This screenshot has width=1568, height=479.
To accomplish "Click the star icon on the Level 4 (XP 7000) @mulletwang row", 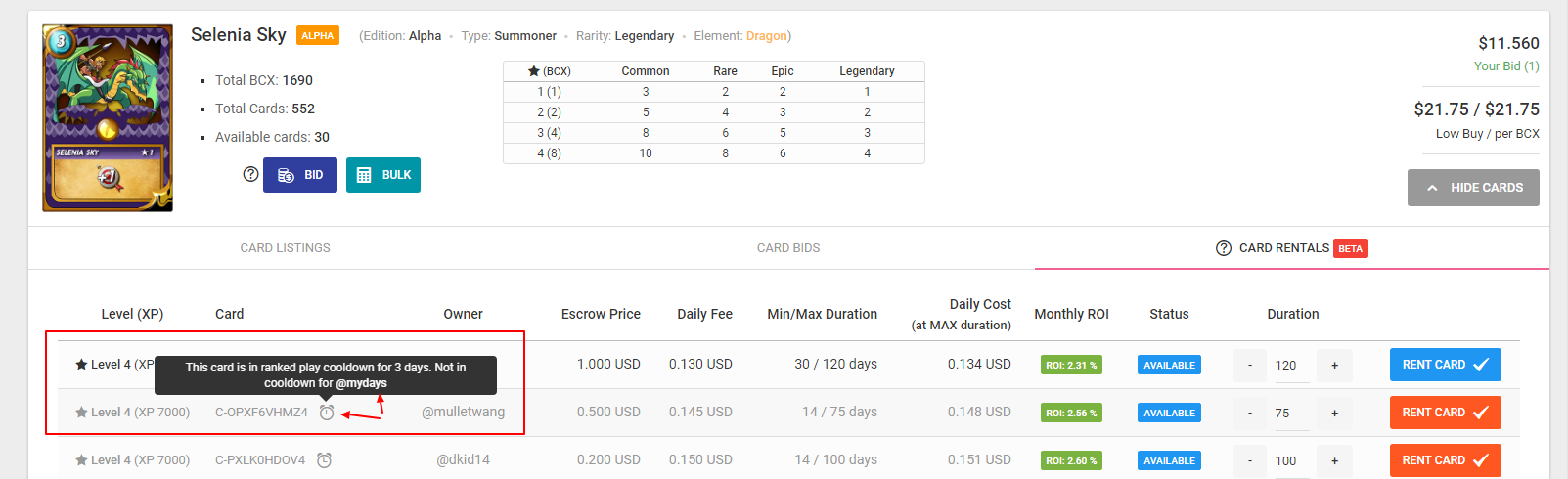I will coord(81,413).
